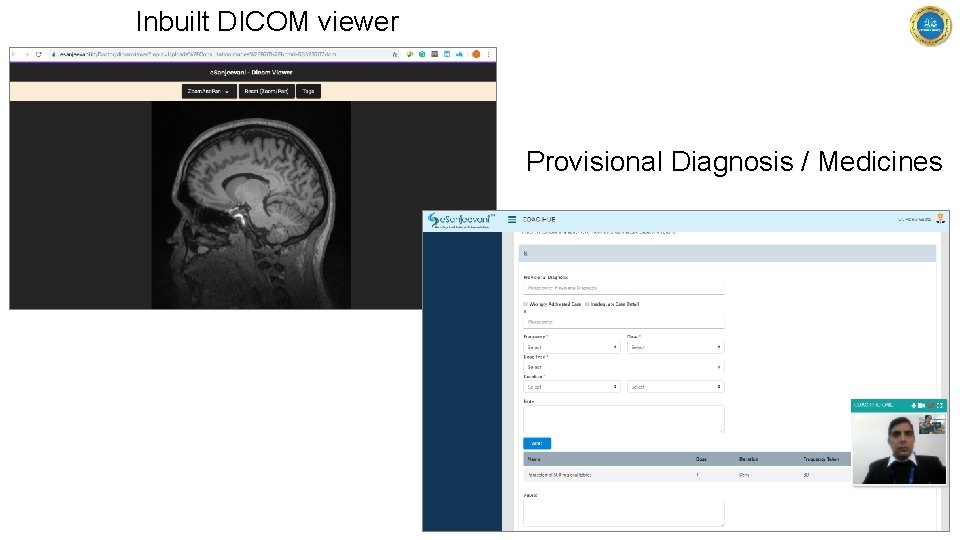This screenshot has height=540, width=960.
Task: Open the Dose select dropdown
Action: click(x=675, y=347)
